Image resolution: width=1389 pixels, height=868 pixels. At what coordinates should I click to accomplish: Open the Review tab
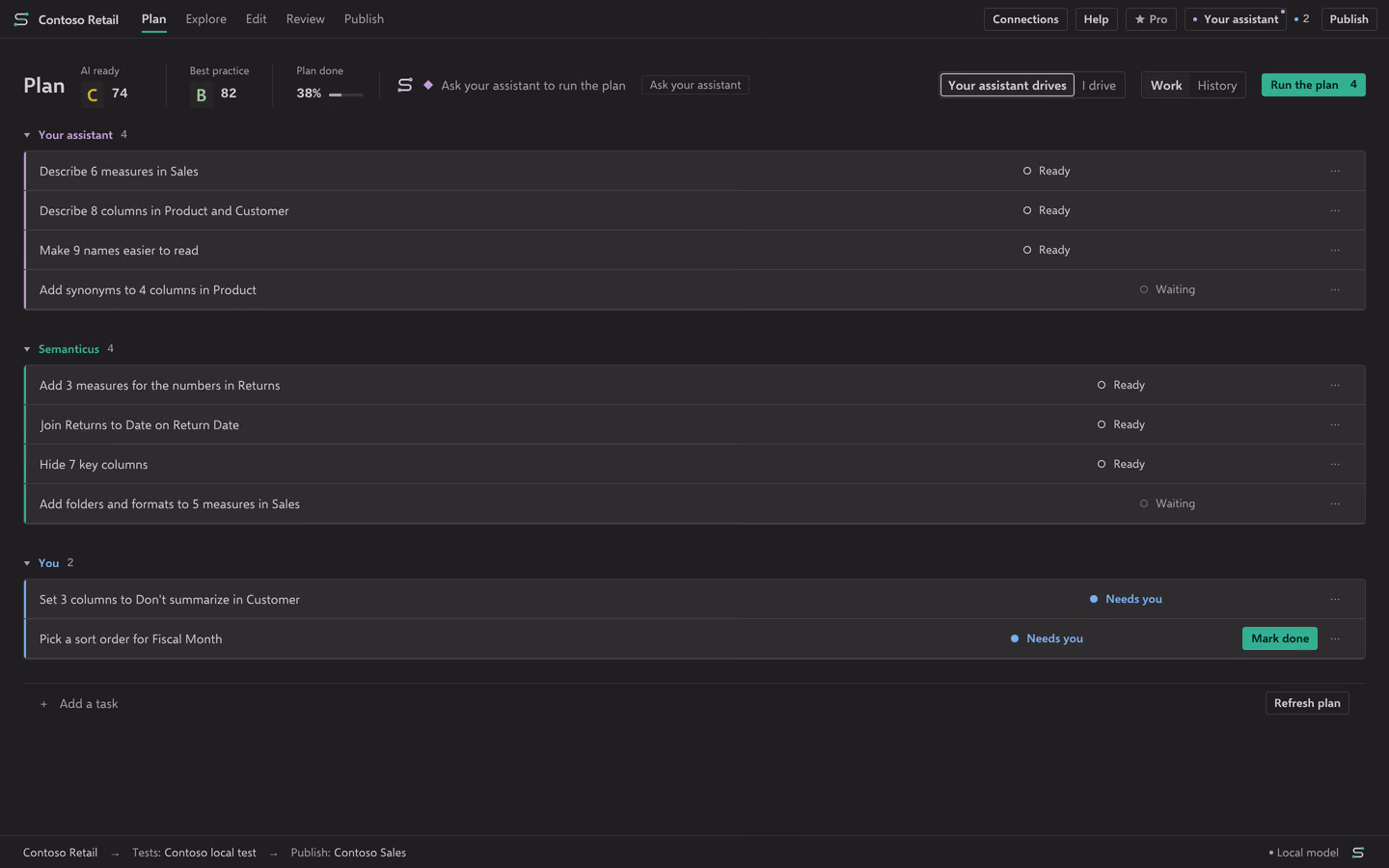305,19
